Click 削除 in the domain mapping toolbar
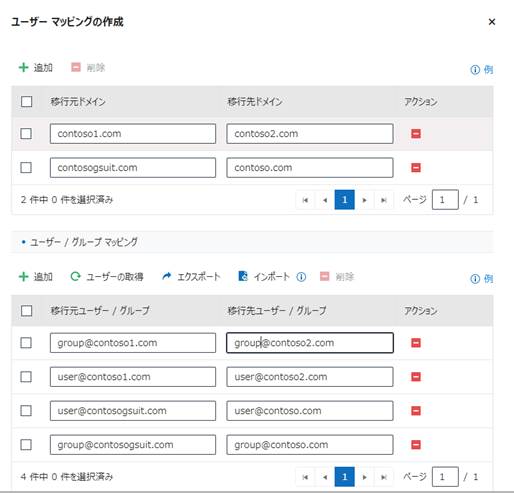 coord(88,68)
